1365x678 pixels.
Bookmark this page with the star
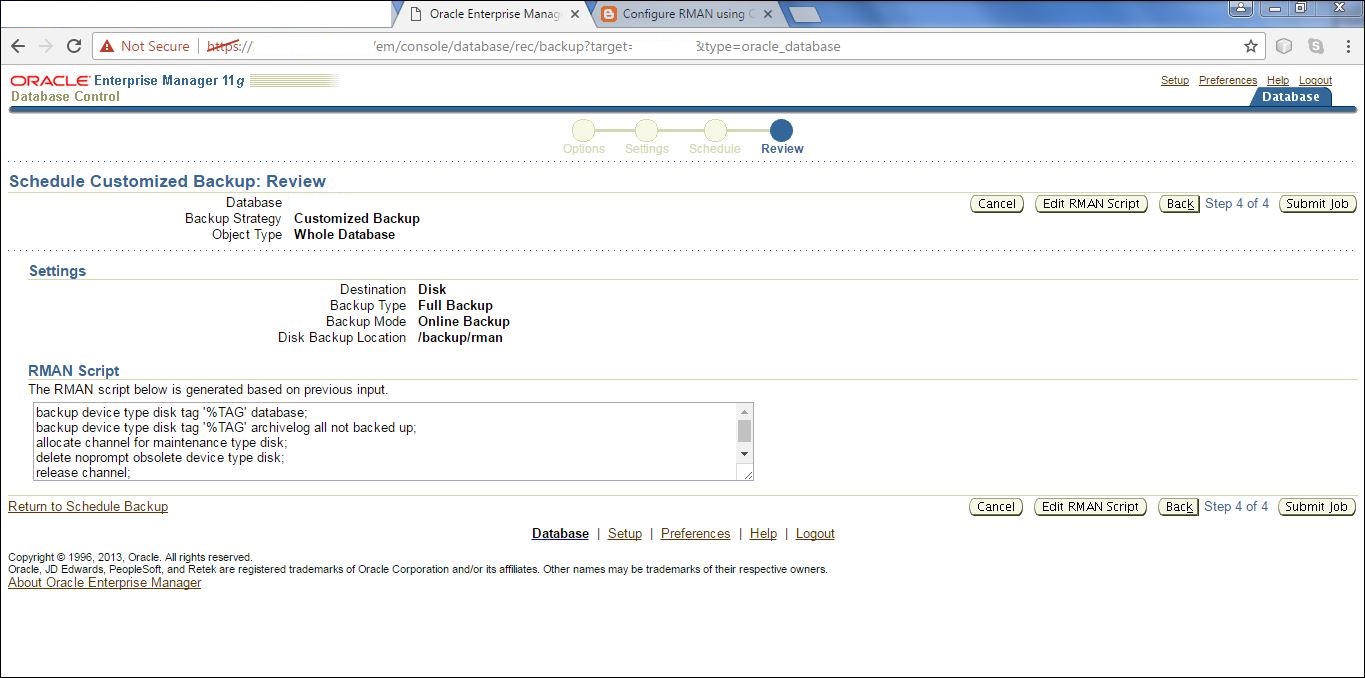tap(1251, 46)
